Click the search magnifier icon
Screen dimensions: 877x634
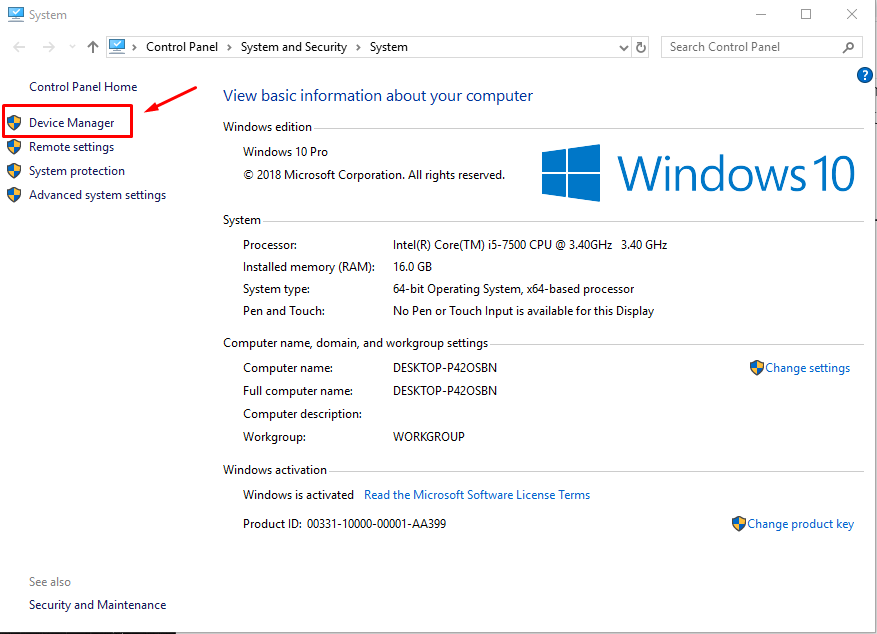click(848, 48)
